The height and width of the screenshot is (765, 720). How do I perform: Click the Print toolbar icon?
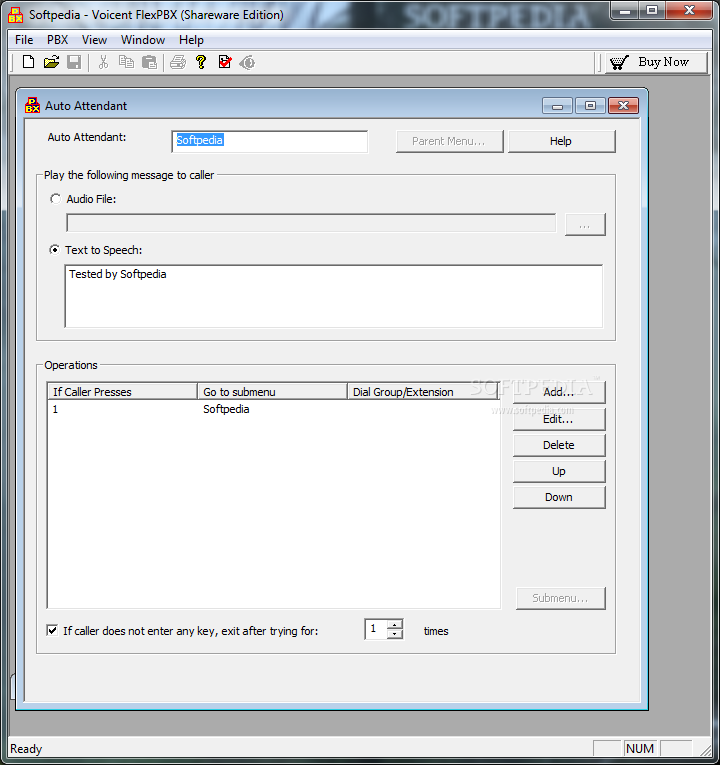178,62
